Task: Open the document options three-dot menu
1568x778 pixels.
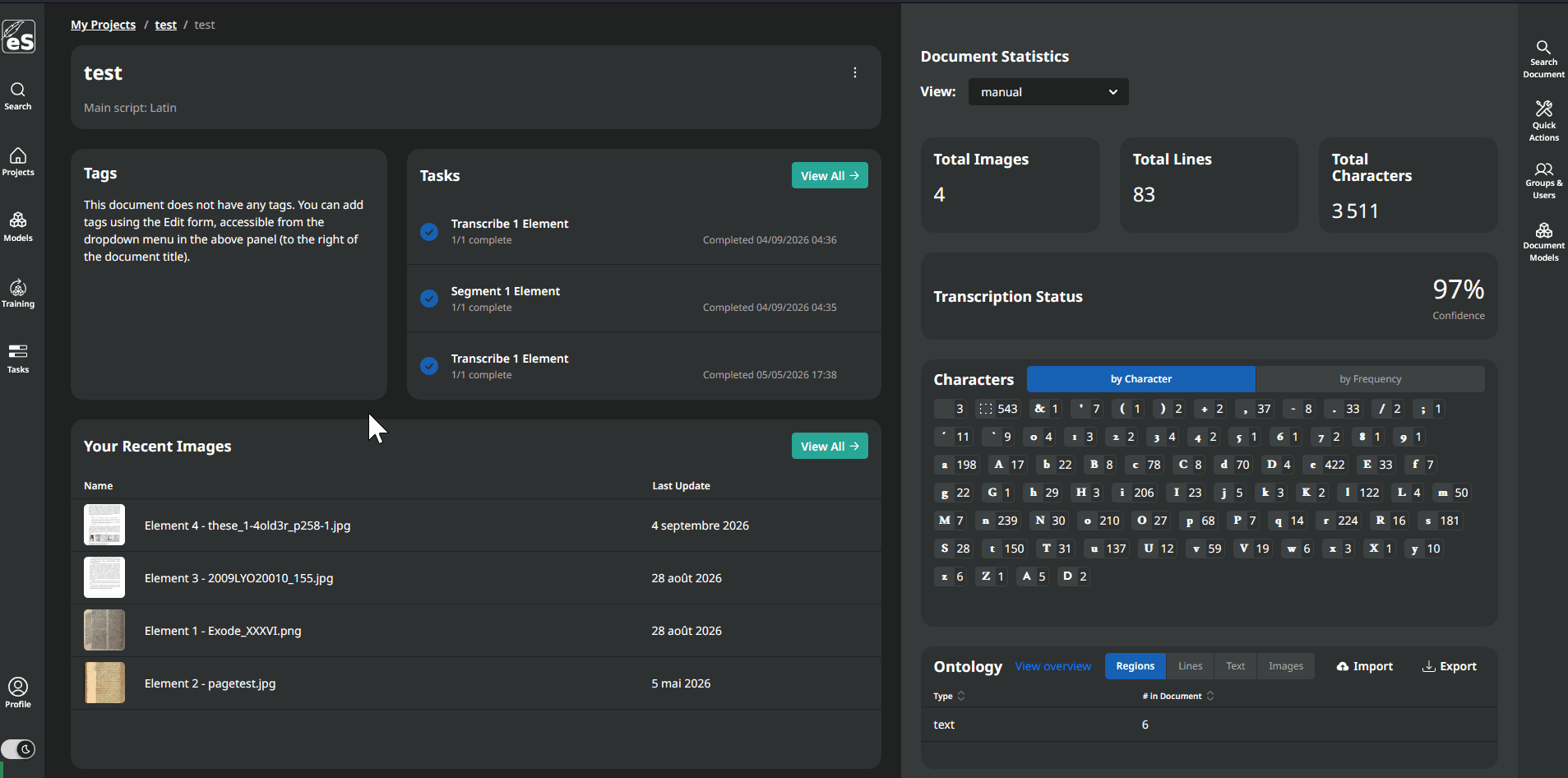Action: click(855, 72)
